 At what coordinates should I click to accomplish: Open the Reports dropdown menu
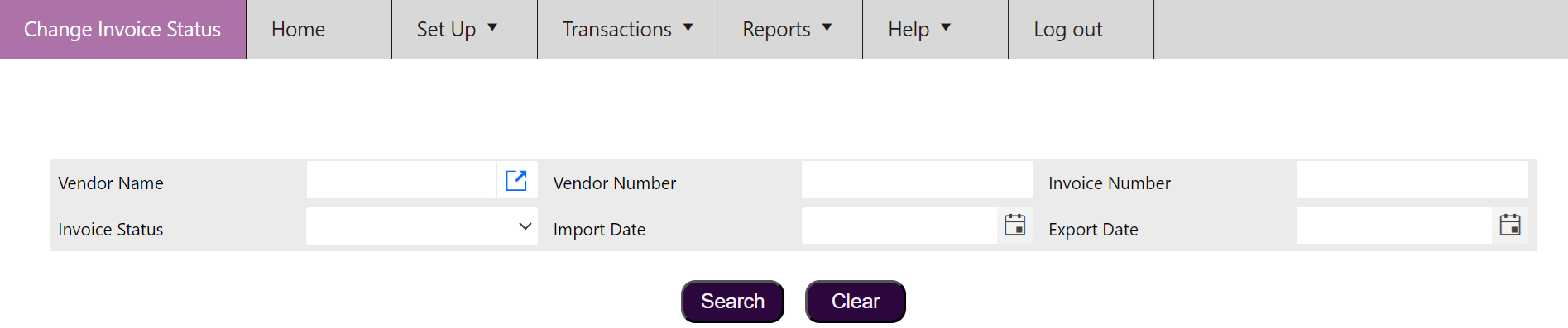(789, 29)
